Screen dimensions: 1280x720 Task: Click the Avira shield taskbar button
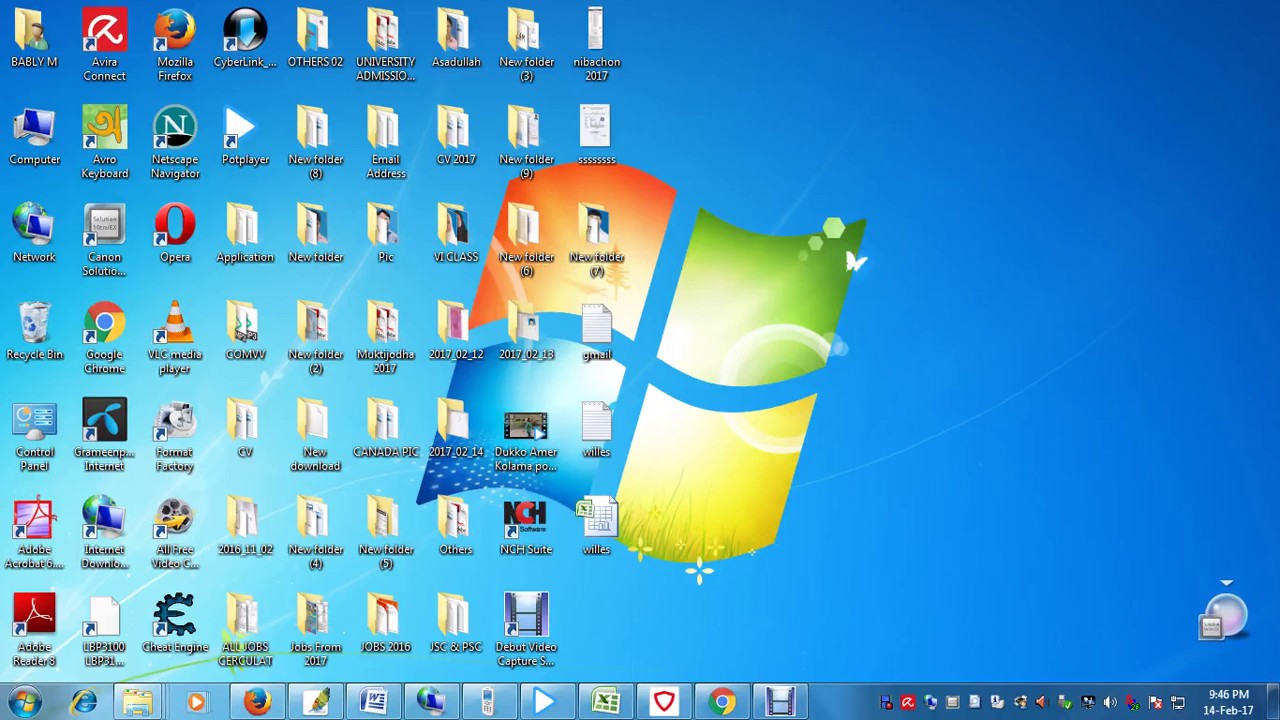click(664, 702)
